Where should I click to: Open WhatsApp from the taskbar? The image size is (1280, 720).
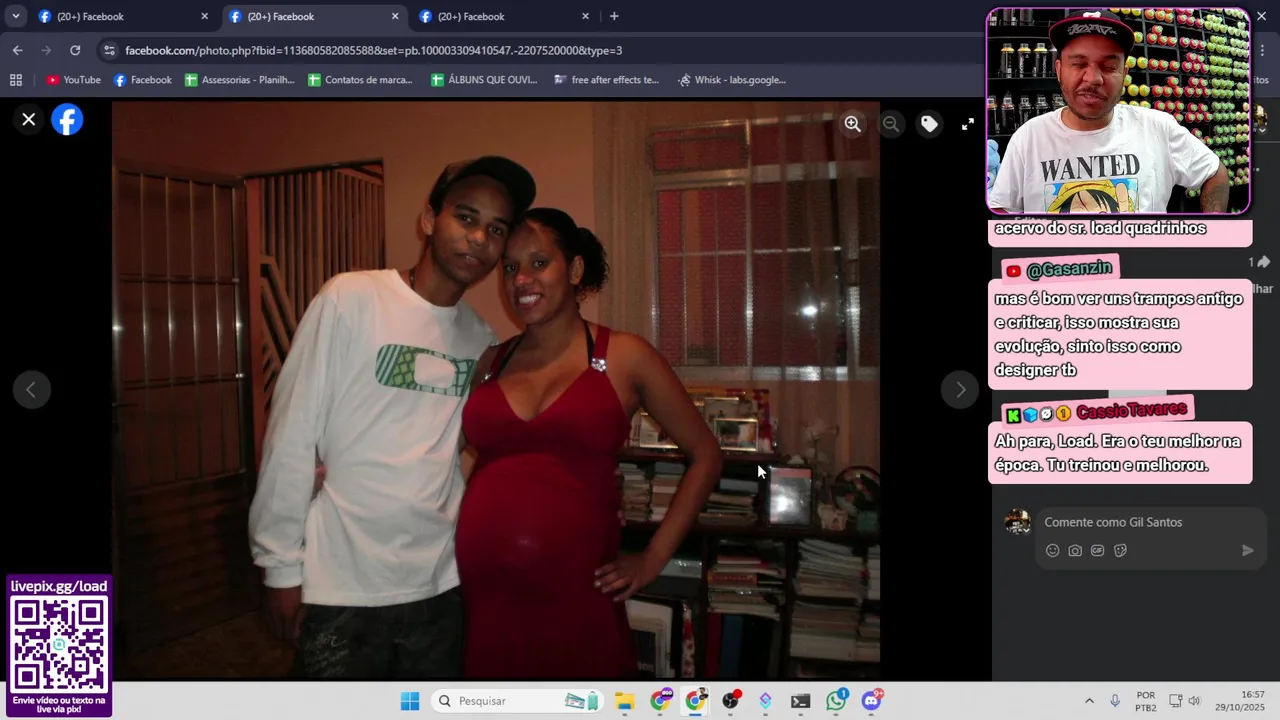(x=837, y=701)
